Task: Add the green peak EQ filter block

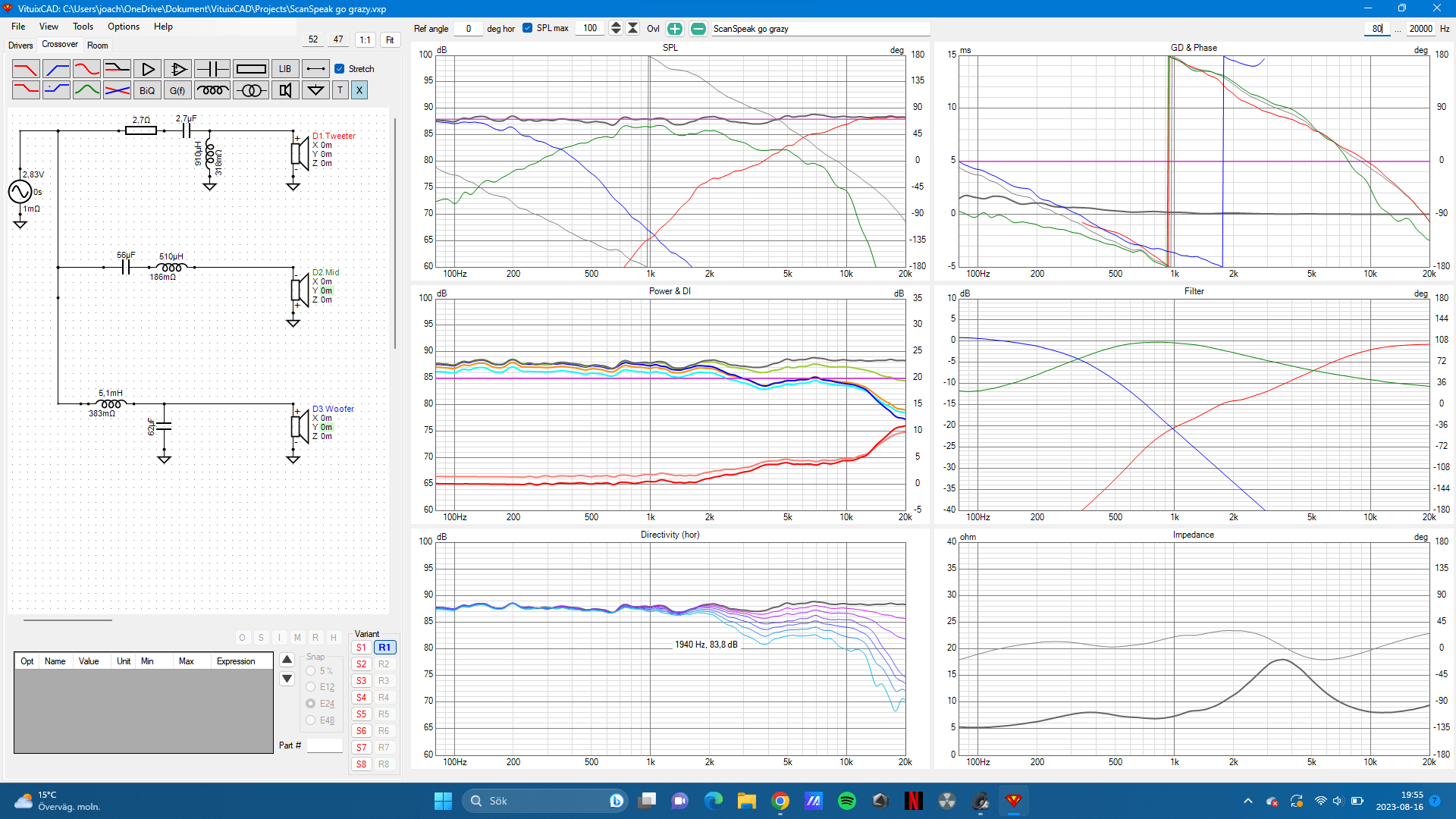Action: point(86,90)
